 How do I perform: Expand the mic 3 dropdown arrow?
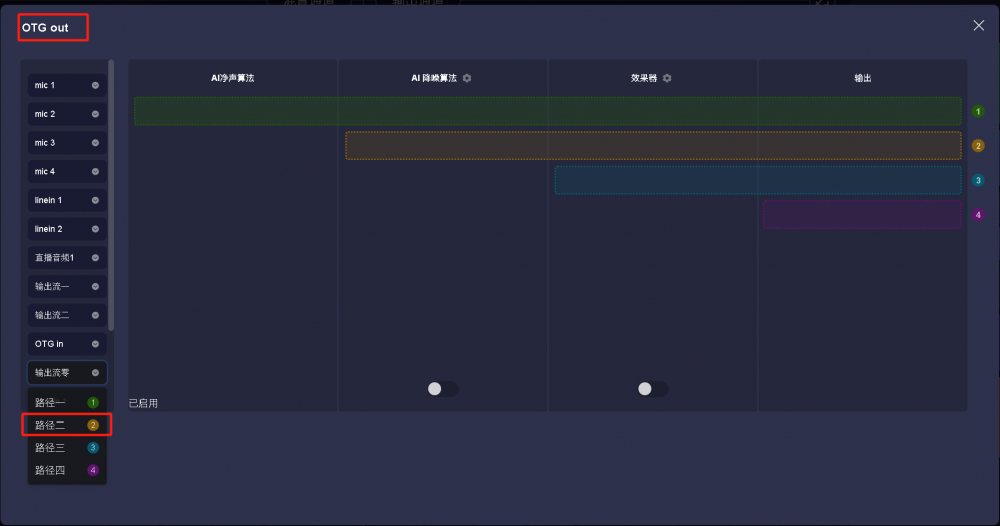(95, 143)
